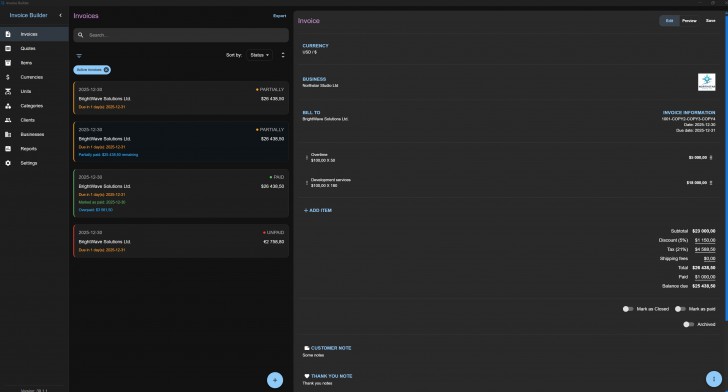Toggle the Archived switch

tap(689, 324)
